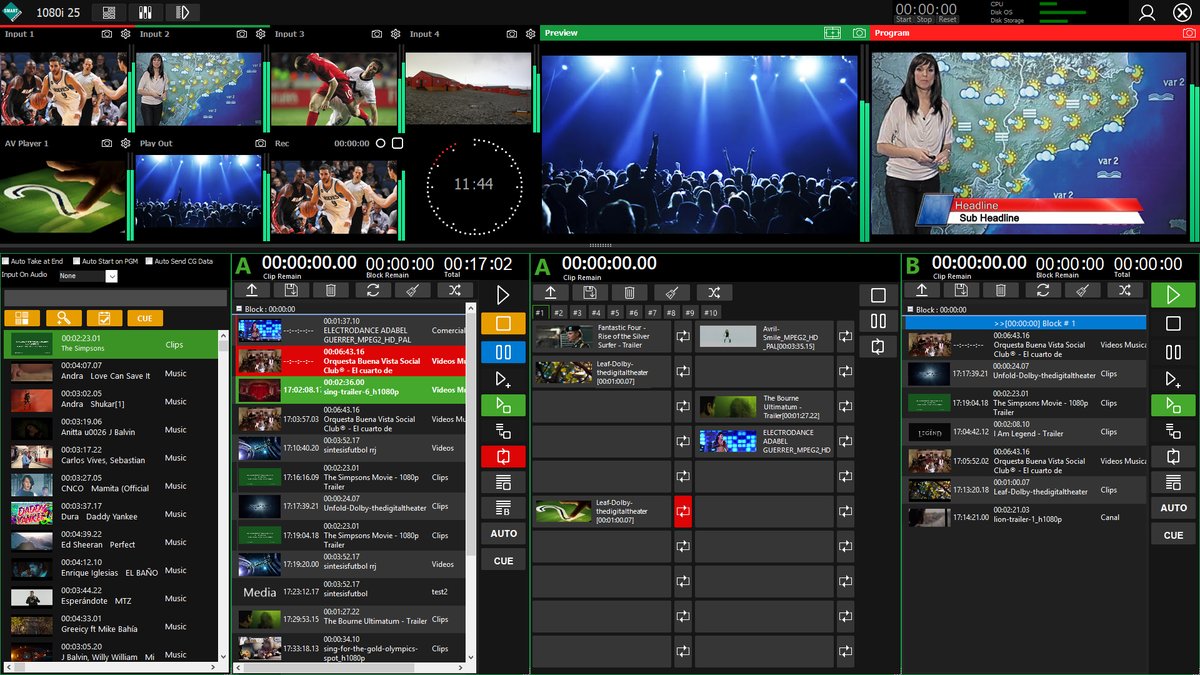Take snapshot of Input 4

tap(512, 34)
